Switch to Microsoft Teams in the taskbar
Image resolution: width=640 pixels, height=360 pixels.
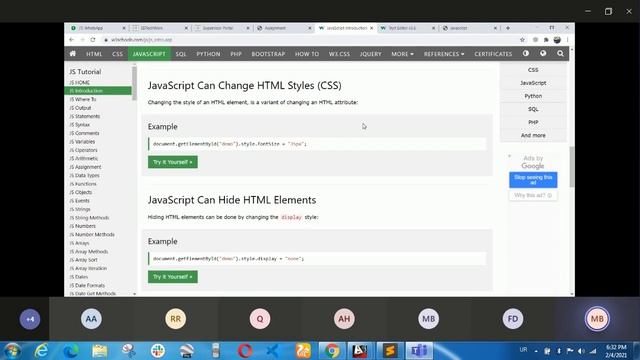(419, 351)
